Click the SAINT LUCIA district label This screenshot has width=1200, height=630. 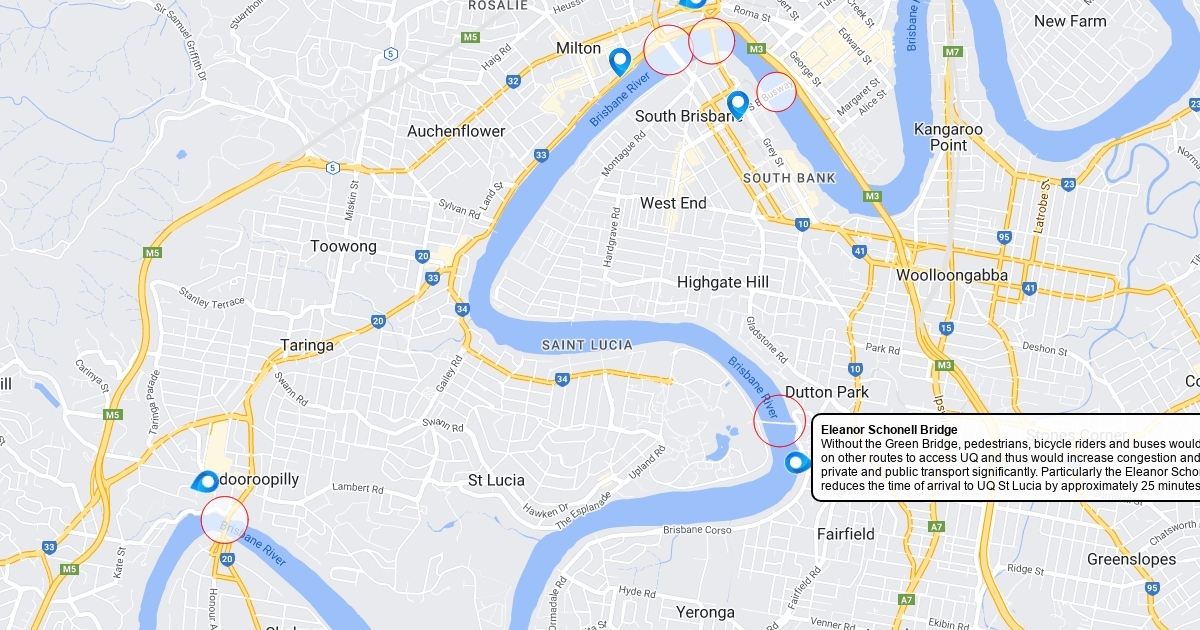point(587,345)
